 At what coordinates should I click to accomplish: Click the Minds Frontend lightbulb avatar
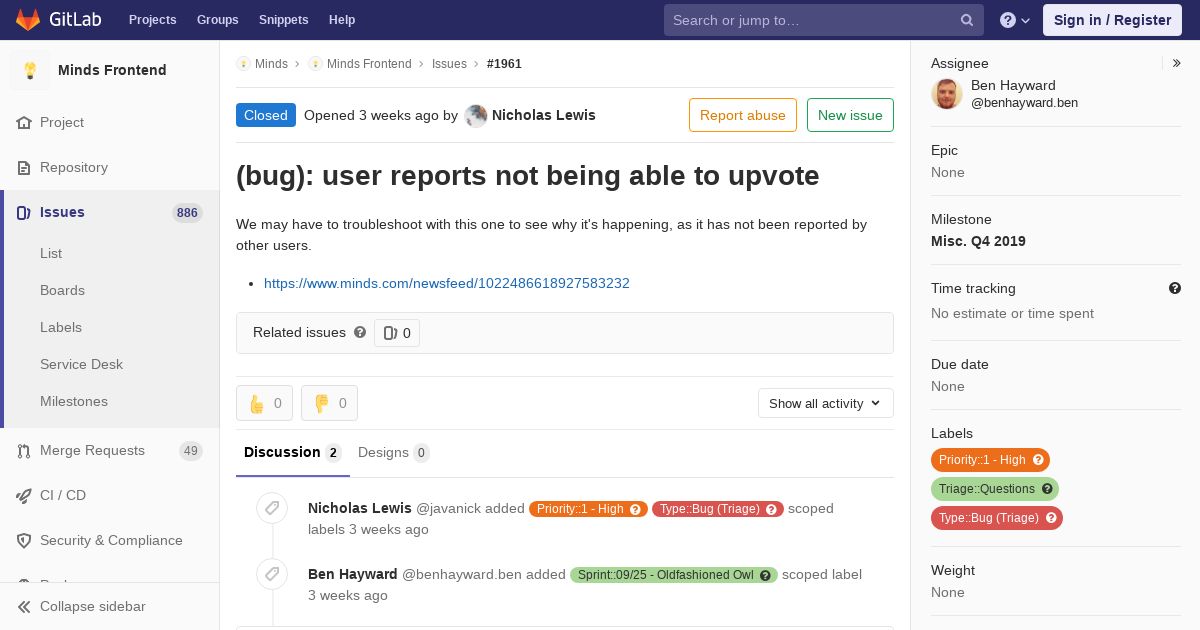tap(30, 70)
